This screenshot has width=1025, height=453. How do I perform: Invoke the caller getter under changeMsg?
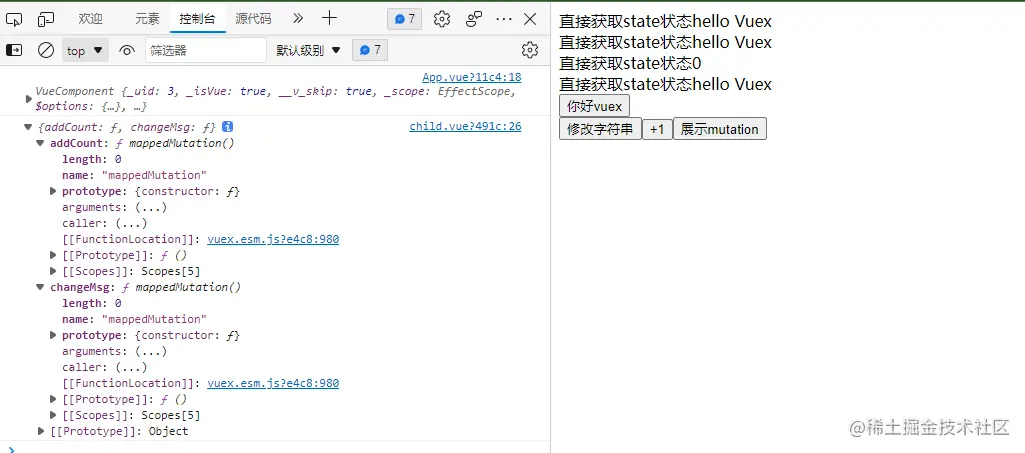point(131,367)
